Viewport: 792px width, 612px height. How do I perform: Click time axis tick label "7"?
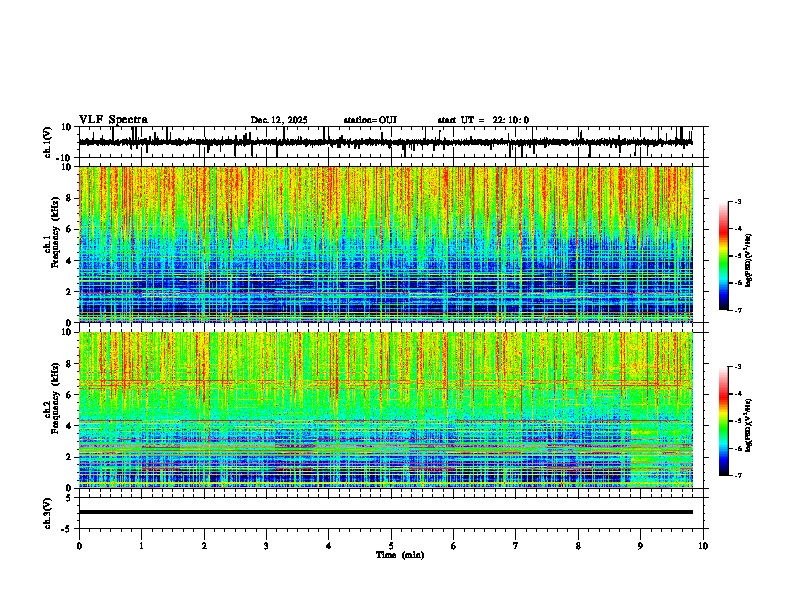coord(516,546)
